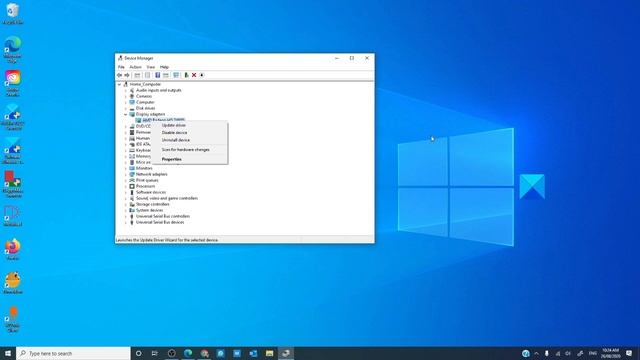Open the File menu
The image size is (640, 360).
pyautogui.click(x=121, y=67)
